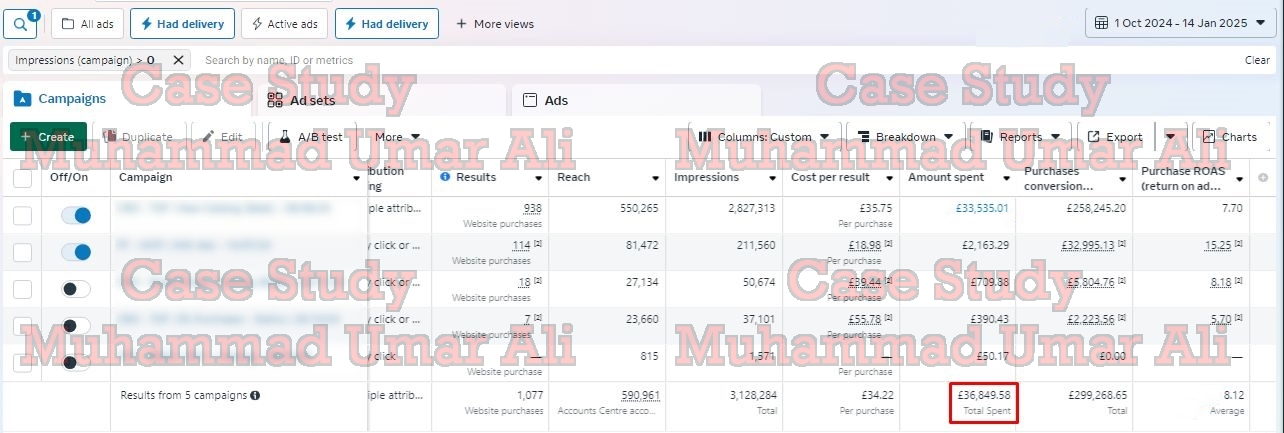Screen dimensions: 1284x433
Task: Expand the Columns: Custom dropdown
Action: (x=764, y=137)
